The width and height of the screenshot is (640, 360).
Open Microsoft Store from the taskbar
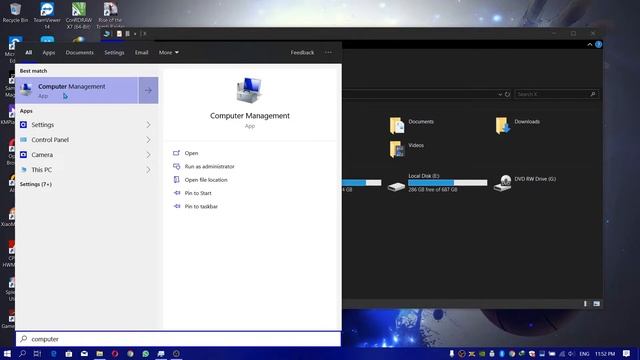click(69, 353)
